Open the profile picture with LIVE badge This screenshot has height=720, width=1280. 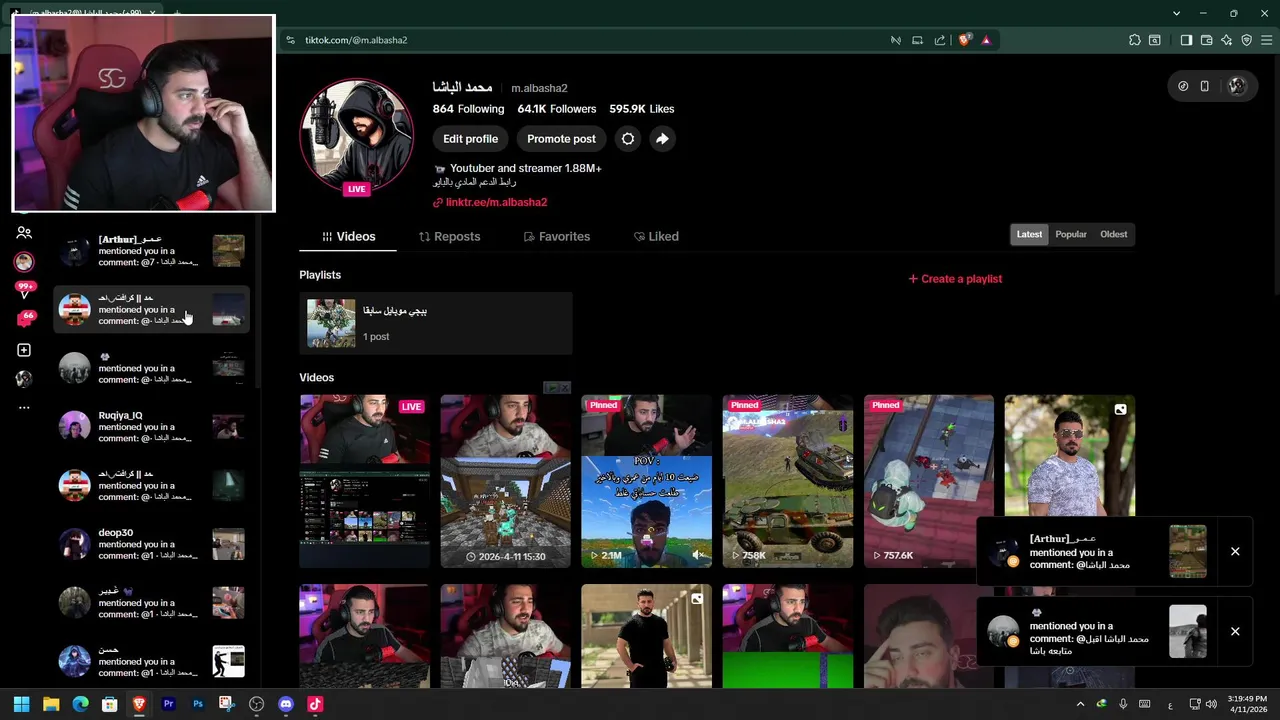[x=356, y=135]
